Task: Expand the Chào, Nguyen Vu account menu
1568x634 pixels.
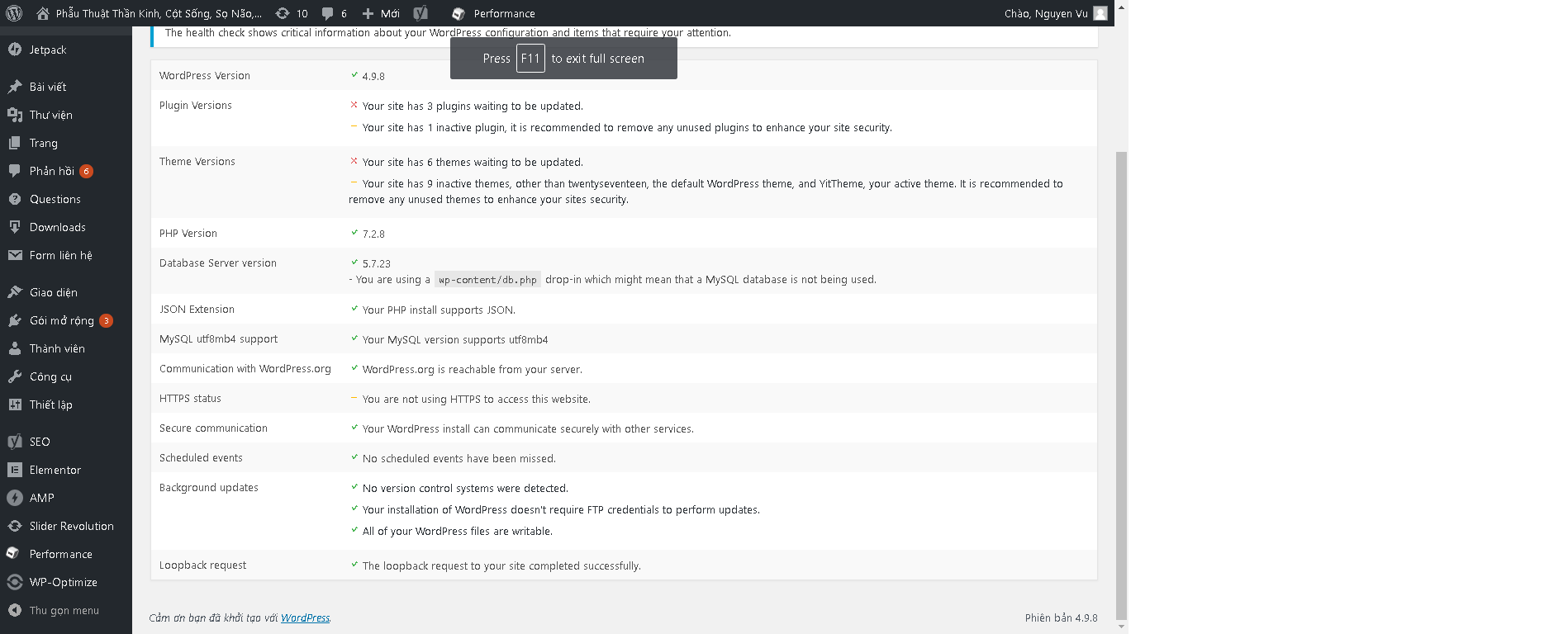Action: 1056,13
